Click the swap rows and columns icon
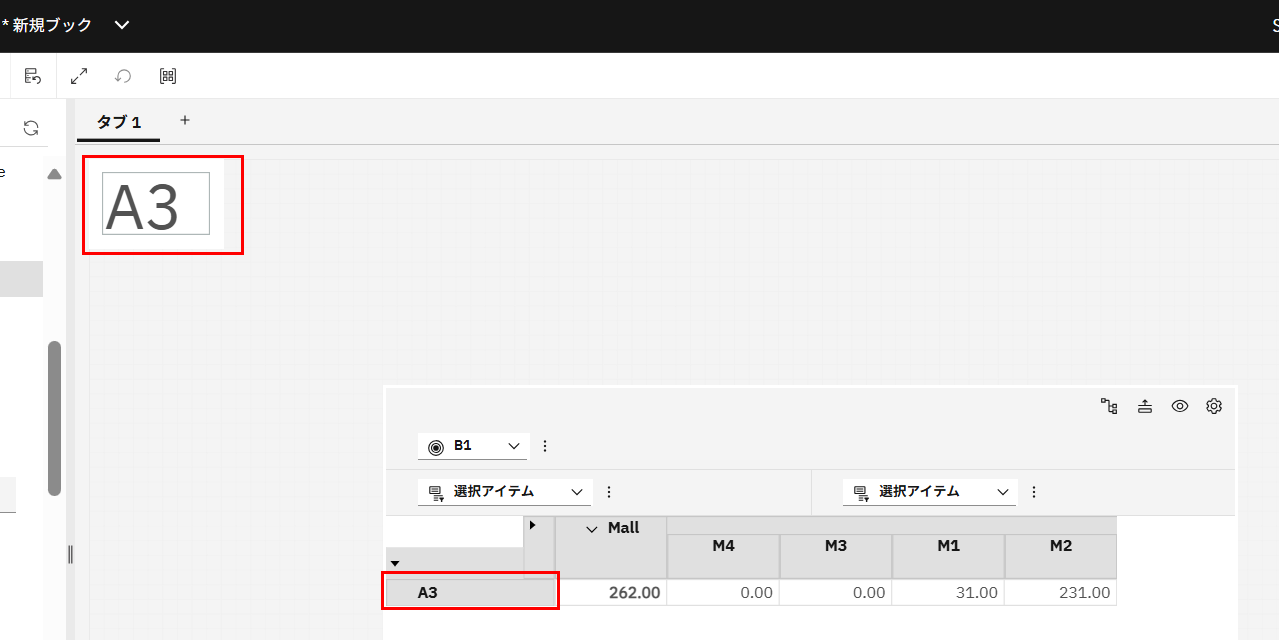Viewport: 1279px width, 640px height. [1145, 406]
